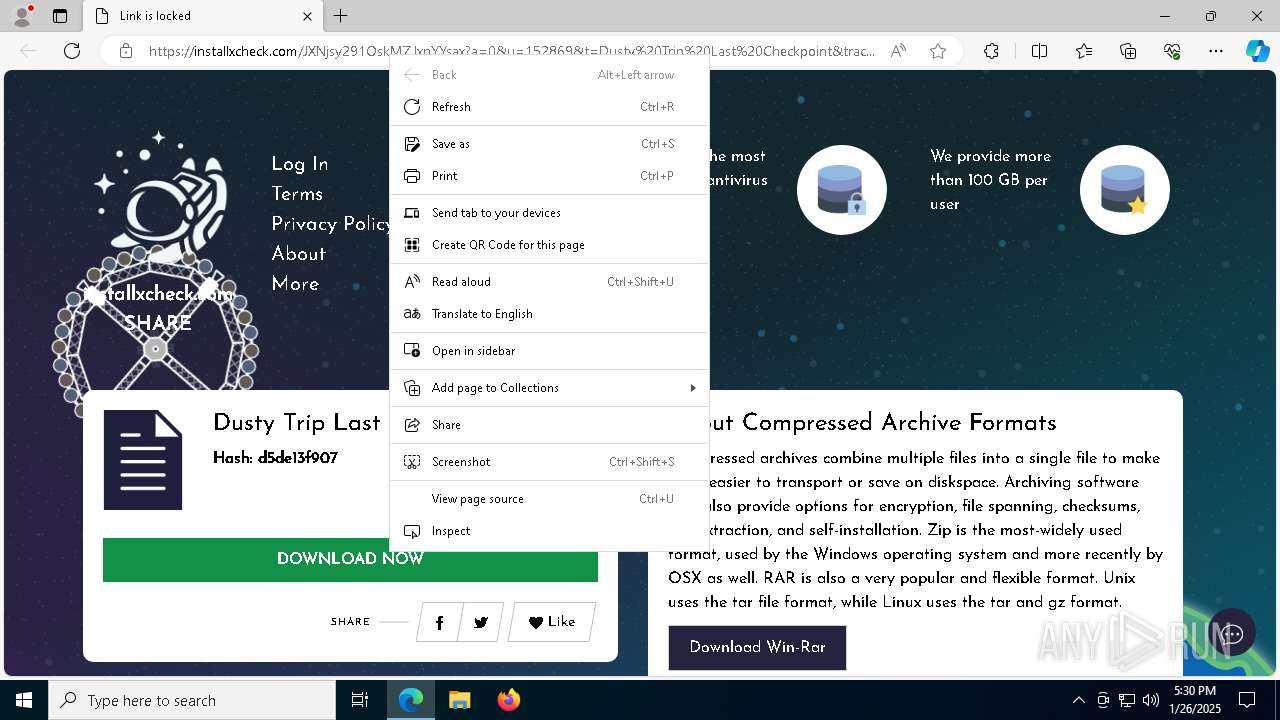The height and width of the screenshot is (720, 1280).
Task: Select Screenshot from the context menu
Action: [x=549, y=462]
